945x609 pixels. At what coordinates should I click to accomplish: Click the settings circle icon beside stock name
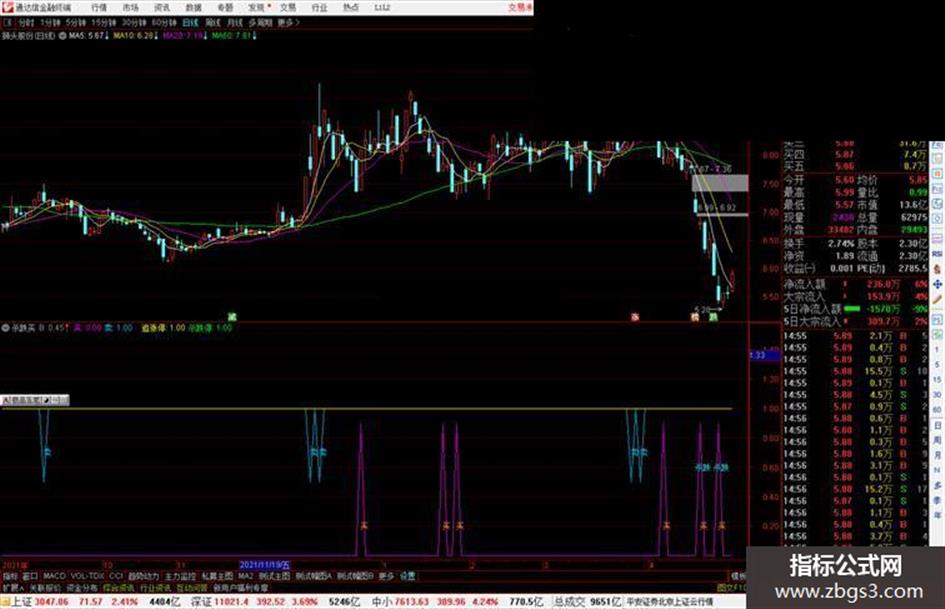pos(62,36)
